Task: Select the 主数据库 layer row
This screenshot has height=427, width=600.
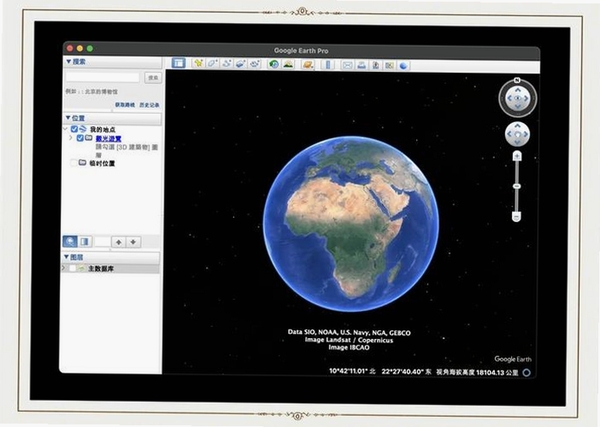Action: pyautogui.click(x=111, y=268)
